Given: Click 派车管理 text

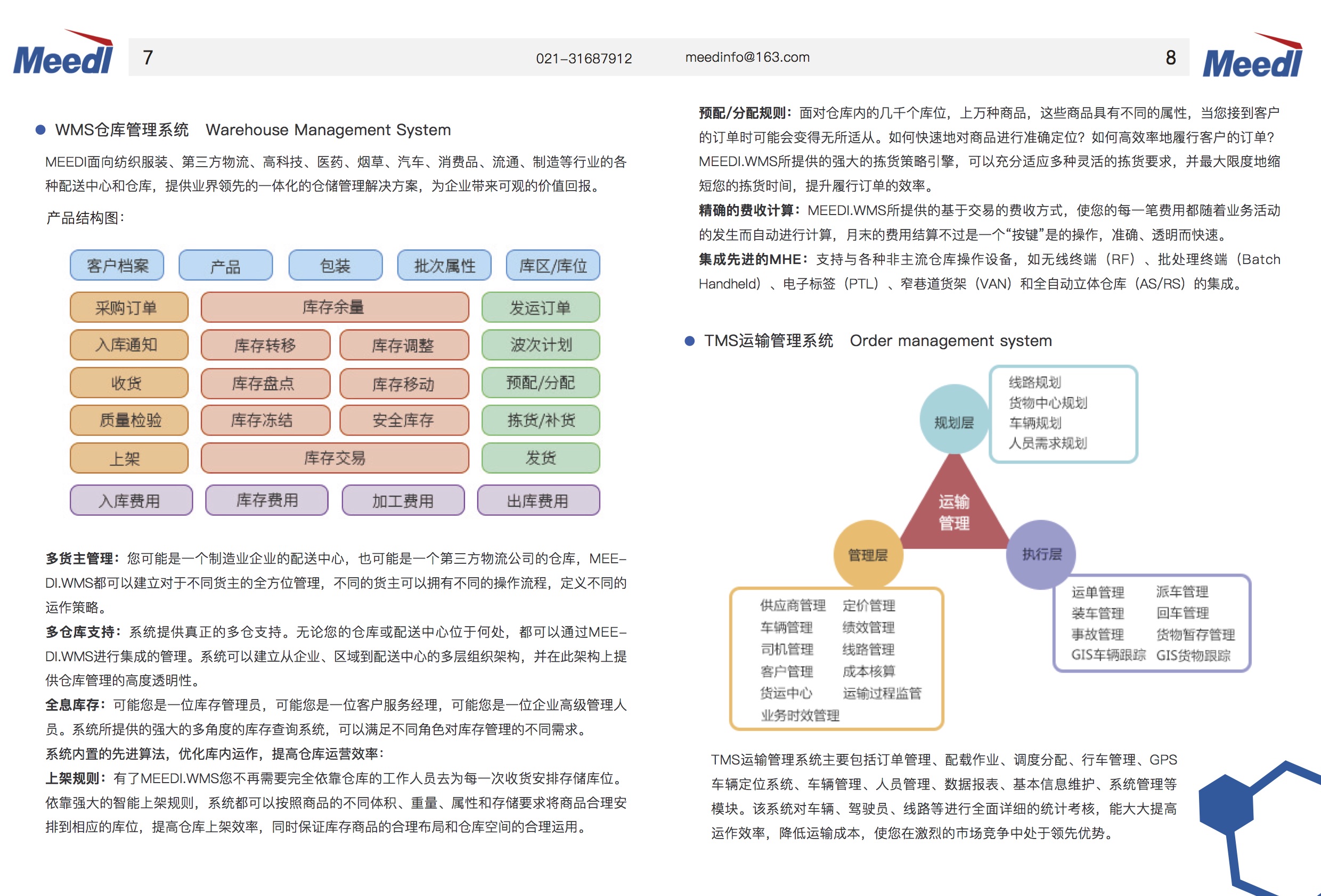Looking at the screenshot, I should (1183, 592).
